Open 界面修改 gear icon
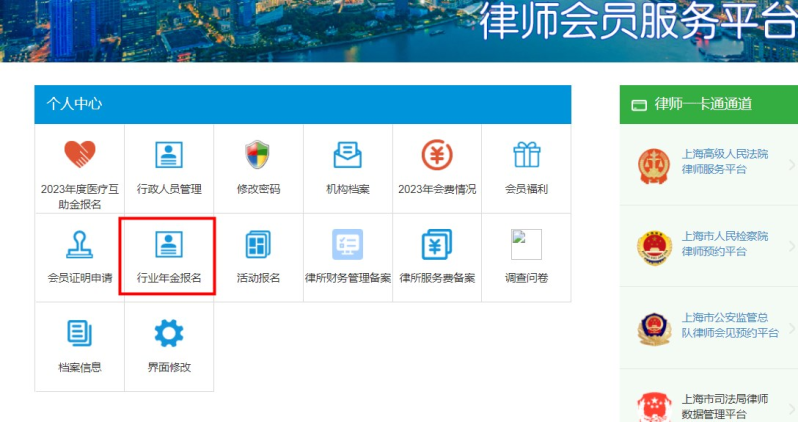 tap(169, 334)
